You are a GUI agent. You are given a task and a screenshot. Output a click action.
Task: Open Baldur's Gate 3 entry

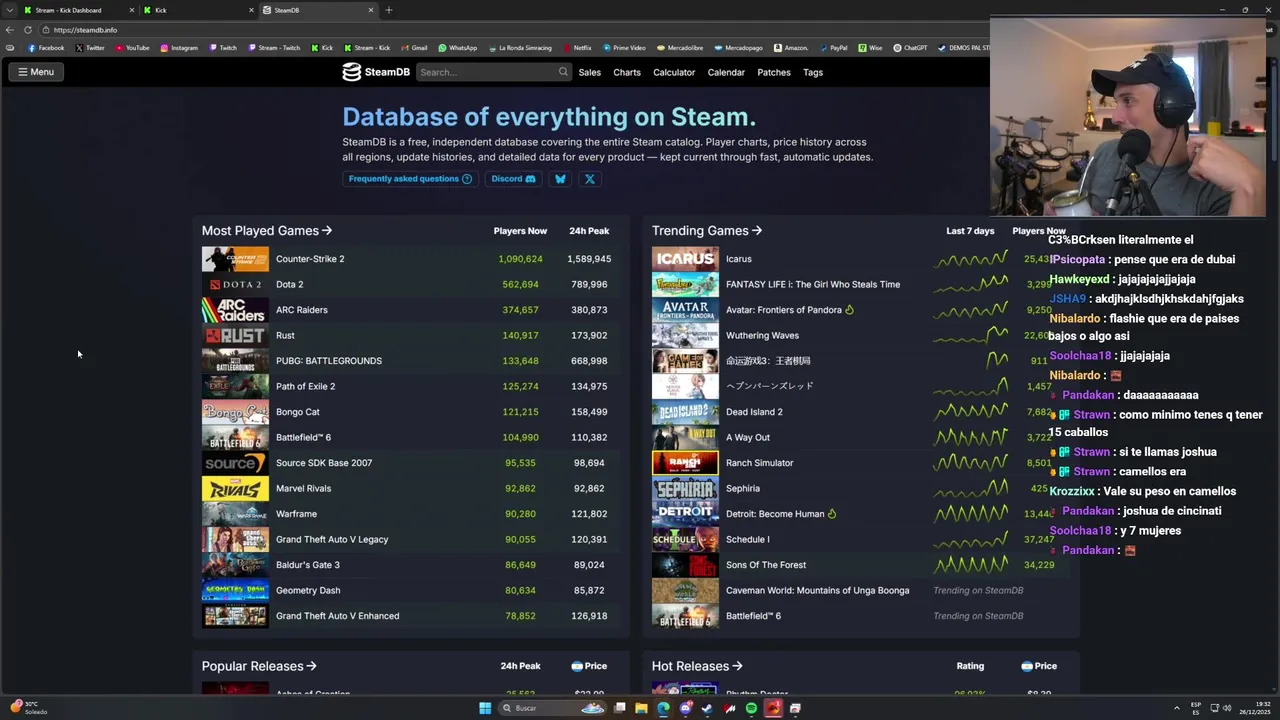(x=308, y=565)
